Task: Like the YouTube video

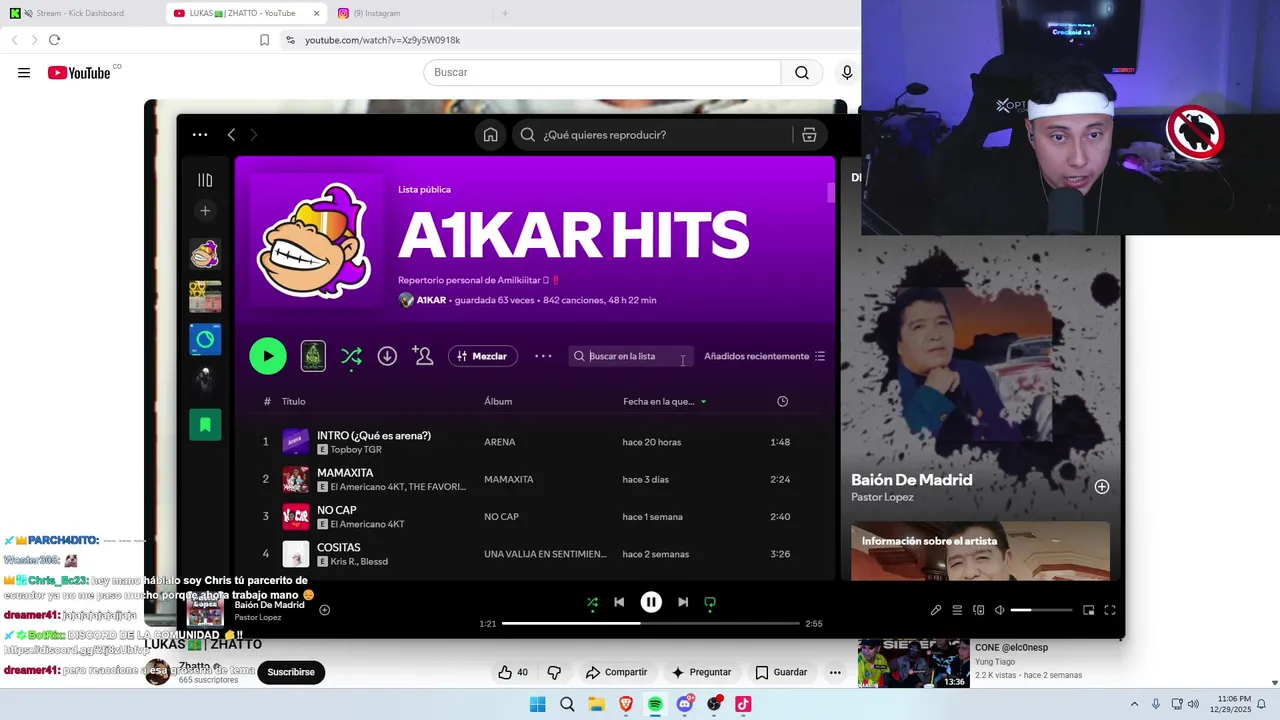Action: 514,672
